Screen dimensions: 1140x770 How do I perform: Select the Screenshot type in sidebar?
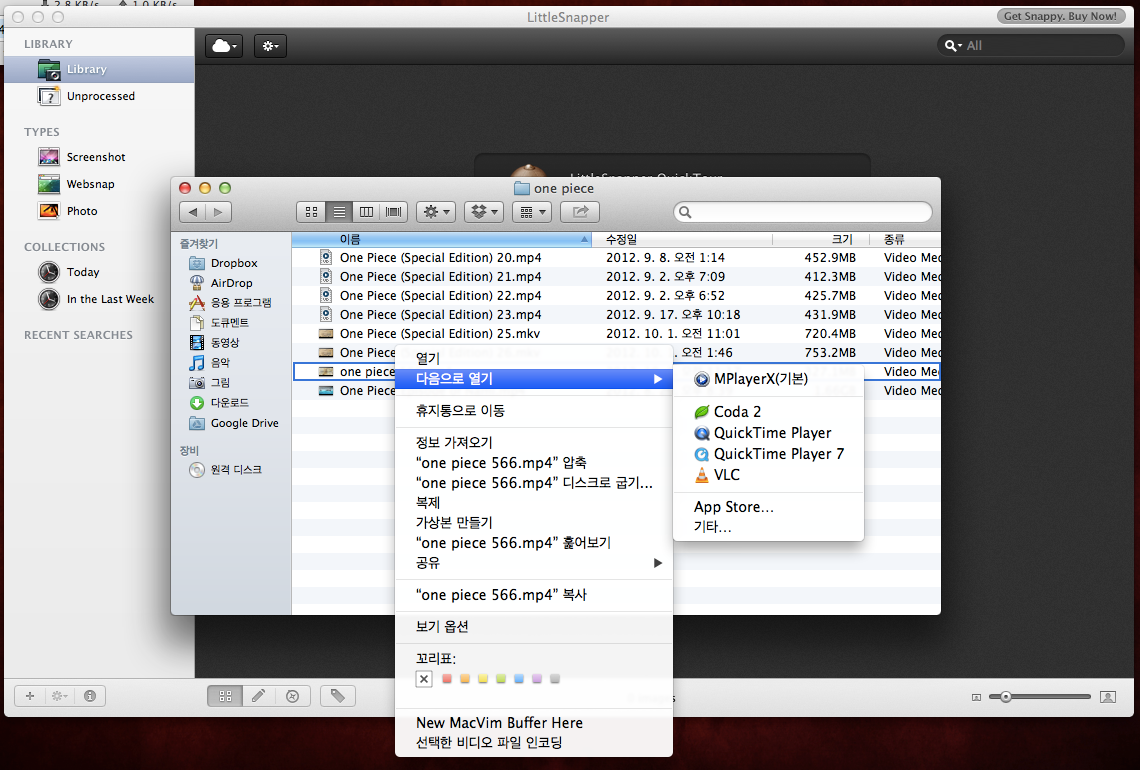click(x=95, y=157)
